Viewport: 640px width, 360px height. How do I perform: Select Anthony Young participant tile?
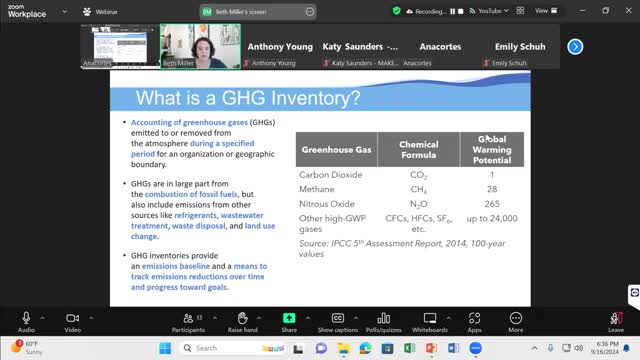pyautogui.click(x=280, y=47)
